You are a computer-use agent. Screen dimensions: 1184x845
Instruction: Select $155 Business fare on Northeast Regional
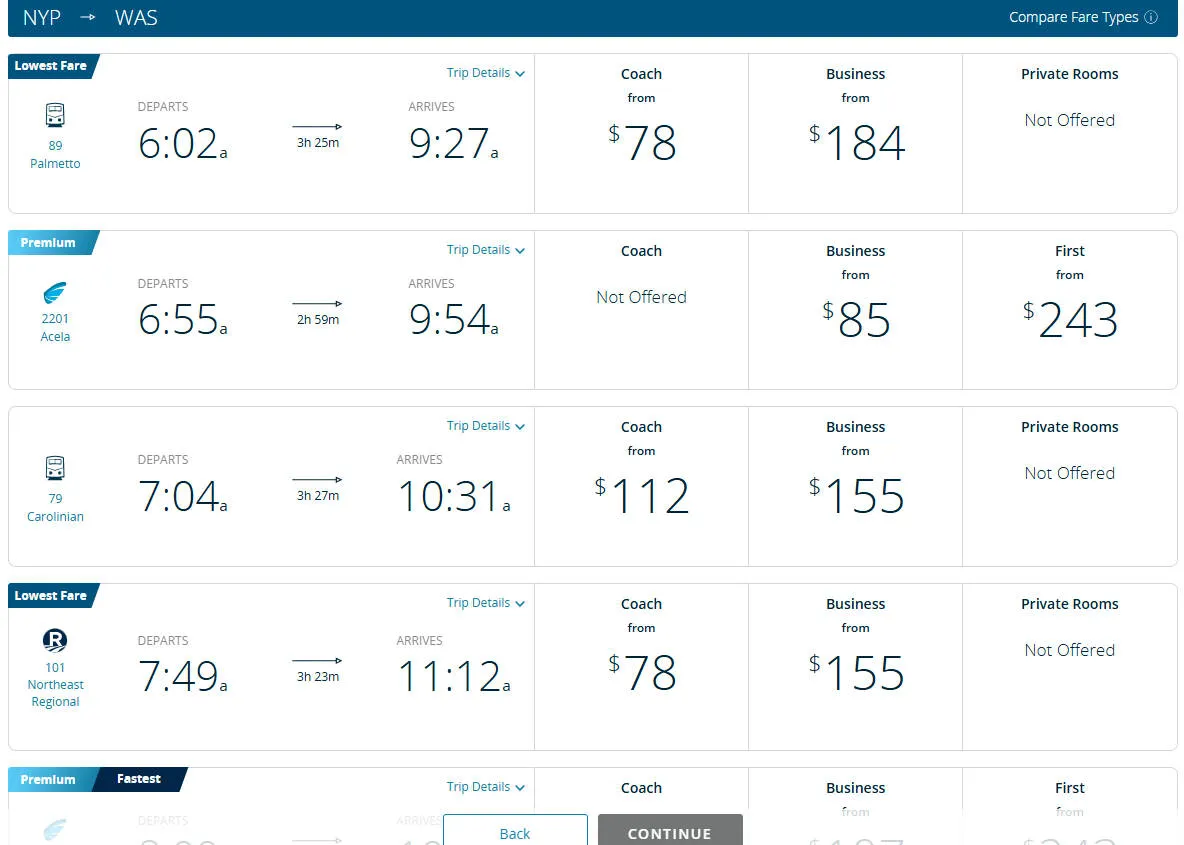(x=856, y=673)
